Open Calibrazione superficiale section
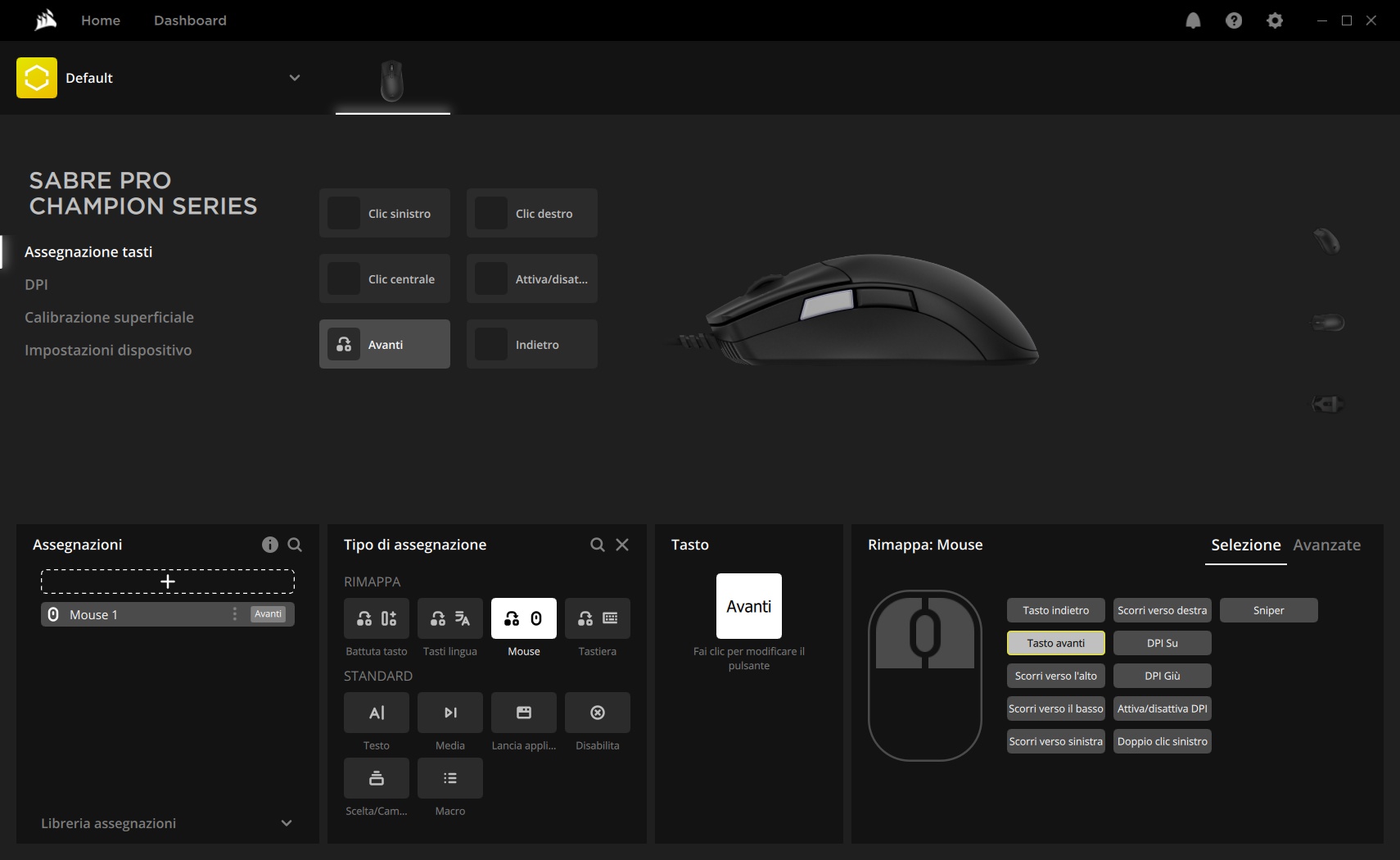 coord(109,317)
